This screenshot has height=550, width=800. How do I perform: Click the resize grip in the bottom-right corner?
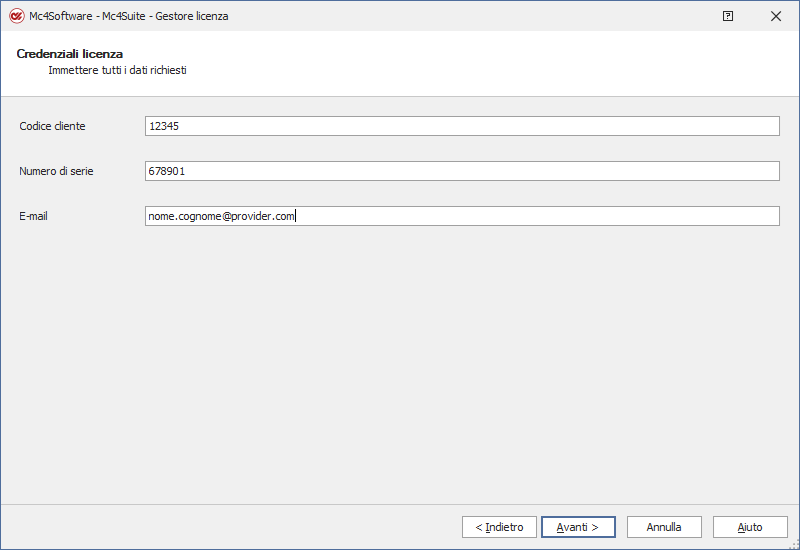793,543
